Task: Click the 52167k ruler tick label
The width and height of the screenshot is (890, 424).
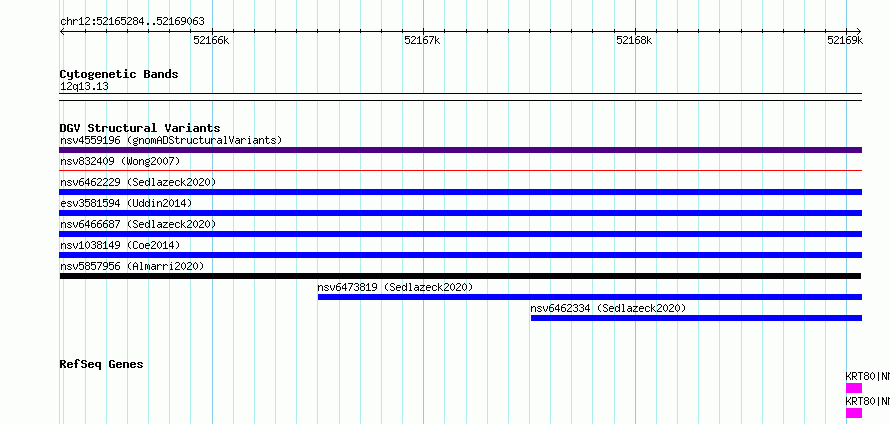Action: pyautogui.click(x=422, y=40)
